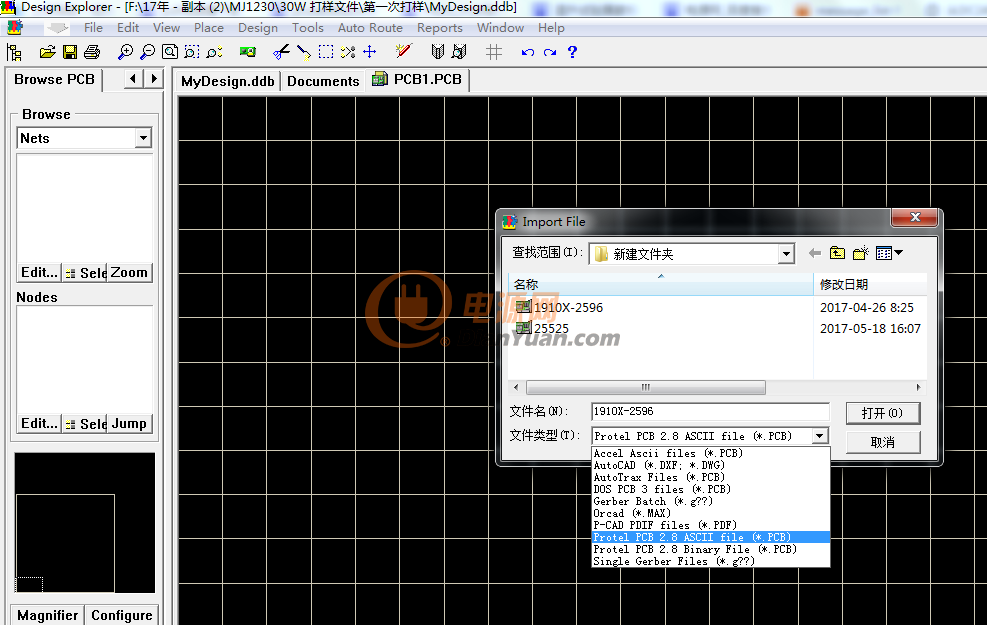
Task: Select Protel PCB 2.8 Binary File type
Action: click(x=711, y=549)
